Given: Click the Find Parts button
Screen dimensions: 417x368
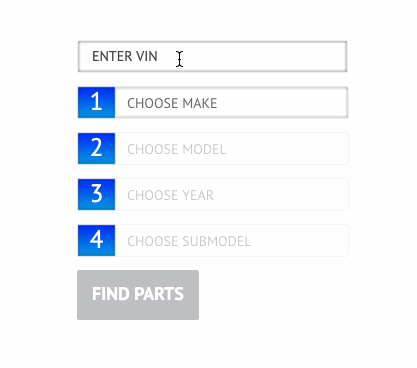Looking at the screenshot, I should (x=138, y=295).
